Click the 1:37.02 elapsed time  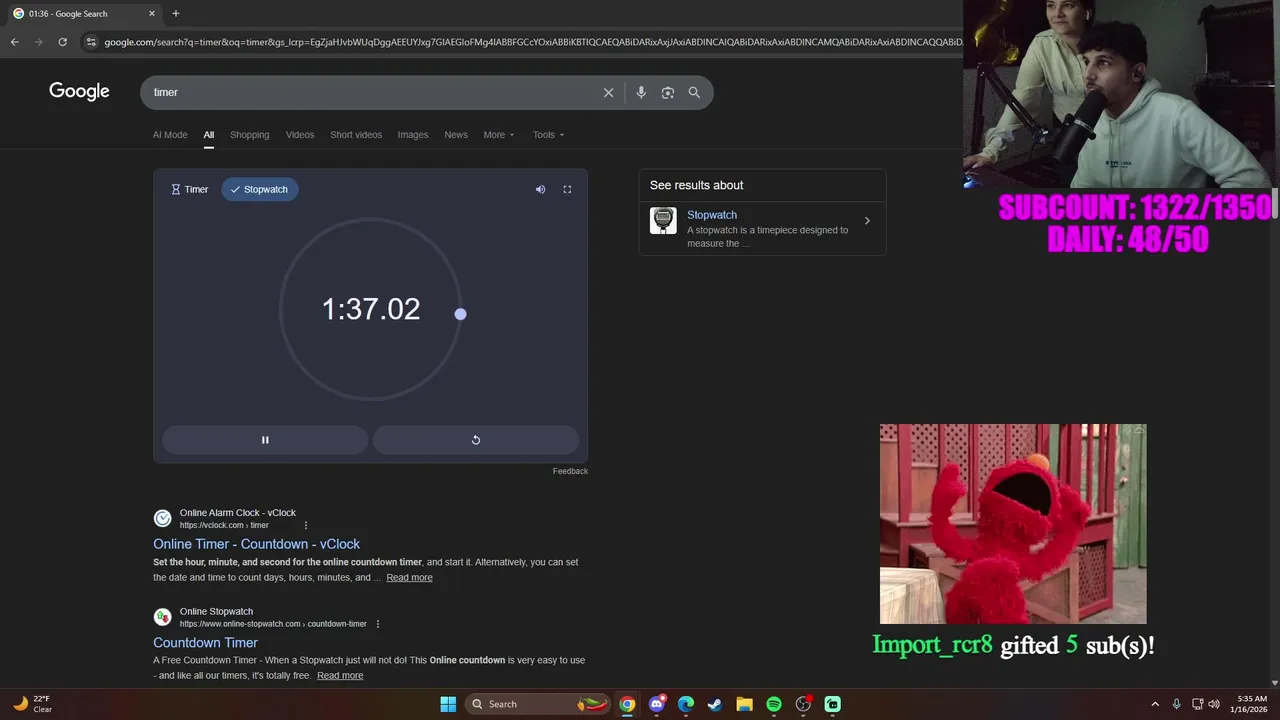point(370,309)
